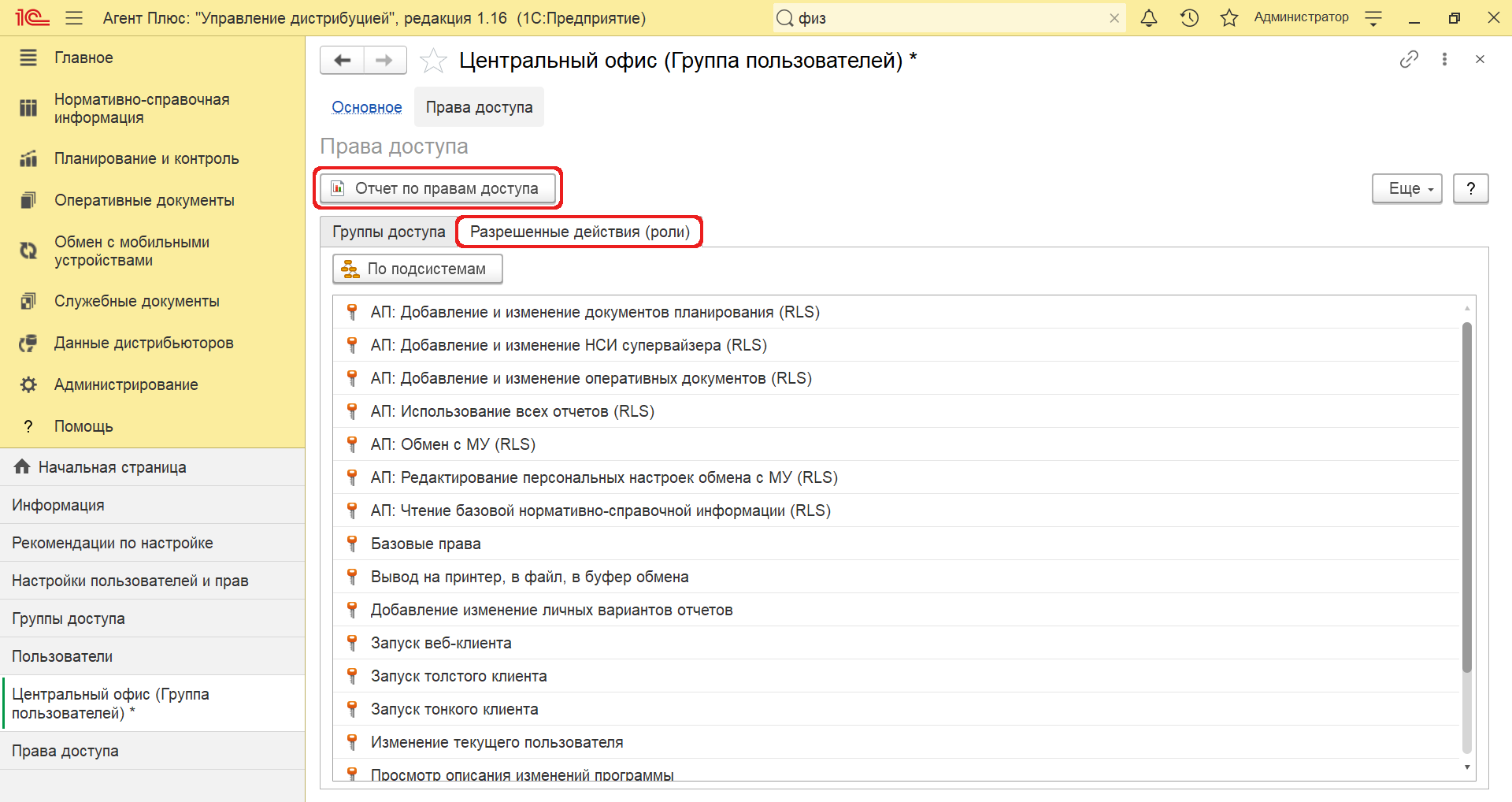Go back with the left arrow
The image size is (1512, 802).
[343, 60]
